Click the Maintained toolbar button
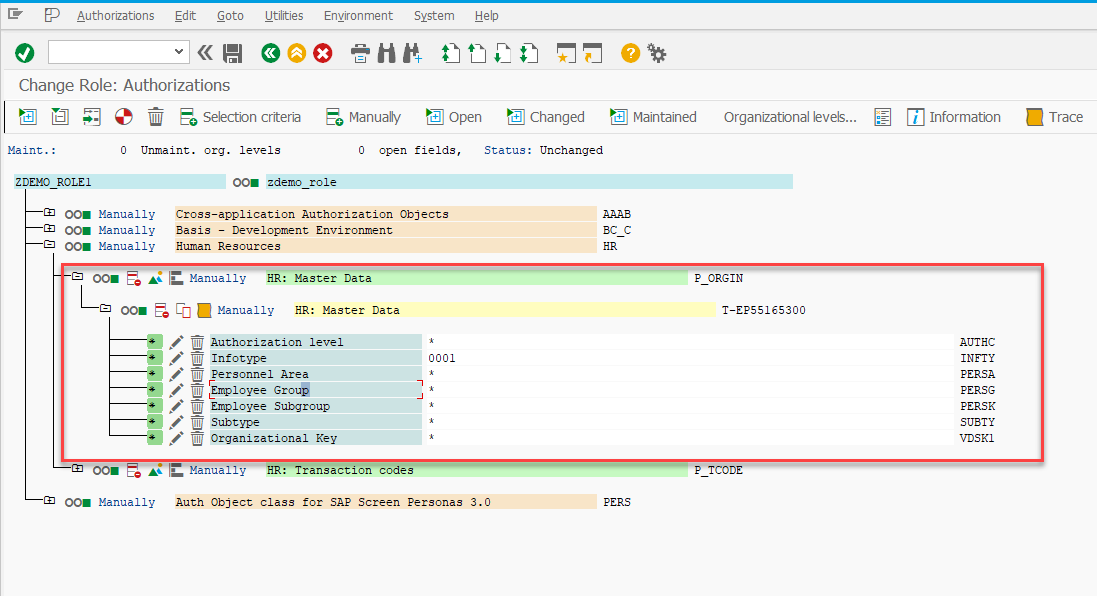1097x596 pixels. tap(653, 117)
